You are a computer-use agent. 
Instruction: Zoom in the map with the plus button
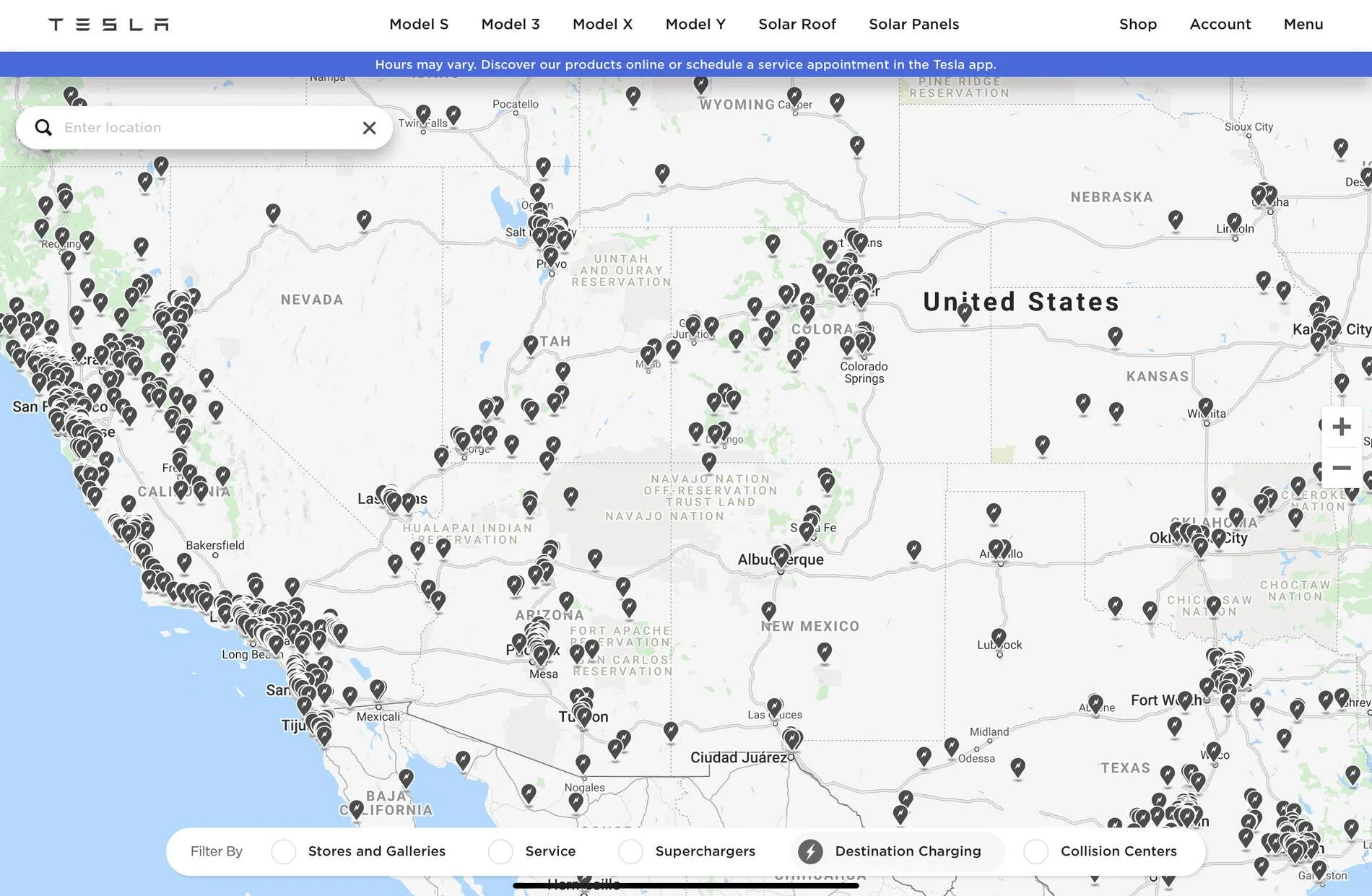[1342, 427]
